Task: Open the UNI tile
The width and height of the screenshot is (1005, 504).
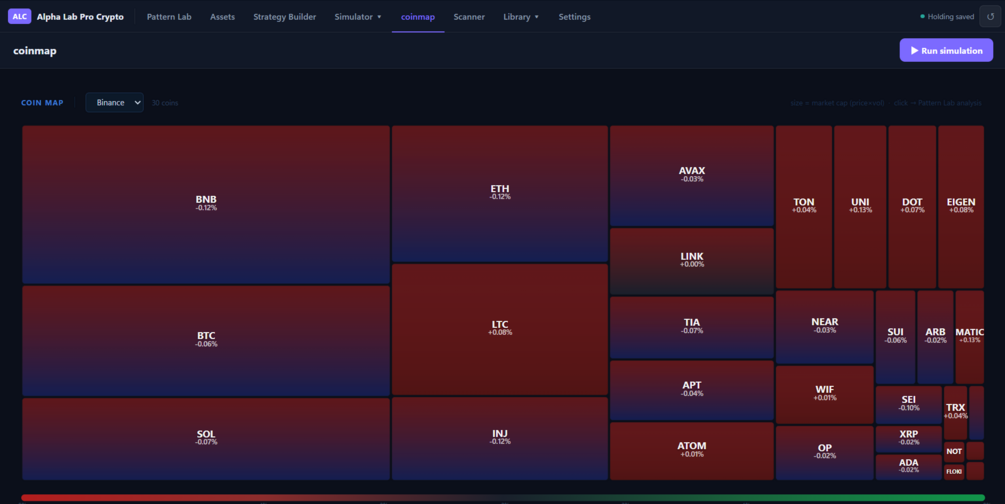Action: tap(860, 206)
